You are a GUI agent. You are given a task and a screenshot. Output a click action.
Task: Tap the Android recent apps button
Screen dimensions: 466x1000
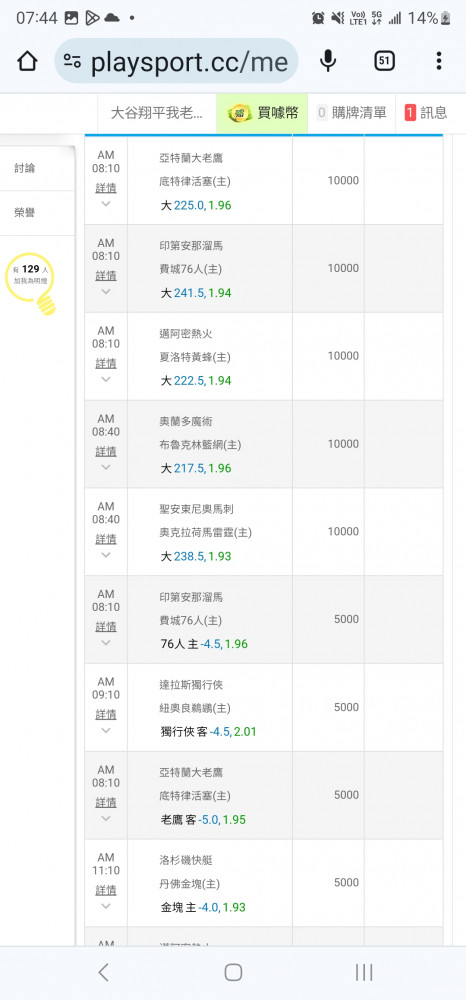click(x=363, y=972)
